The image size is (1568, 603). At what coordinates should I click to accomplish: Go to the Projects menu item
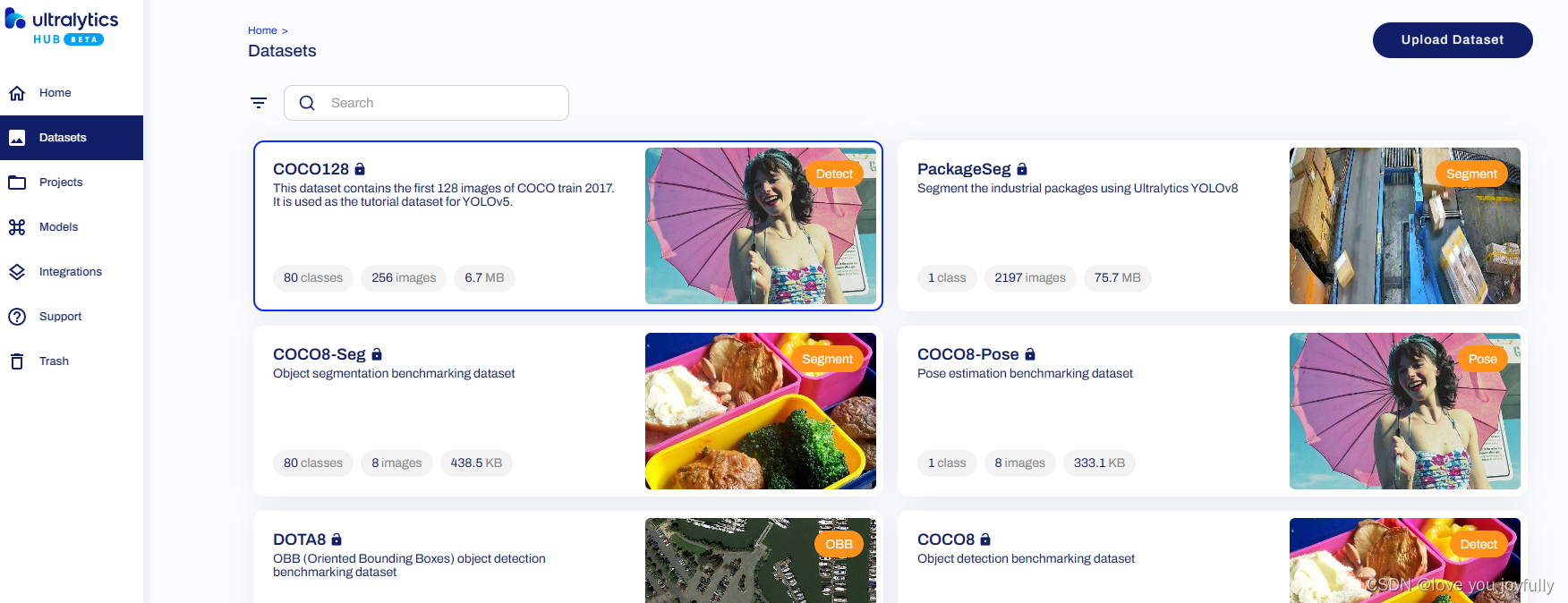click(72, 183)
